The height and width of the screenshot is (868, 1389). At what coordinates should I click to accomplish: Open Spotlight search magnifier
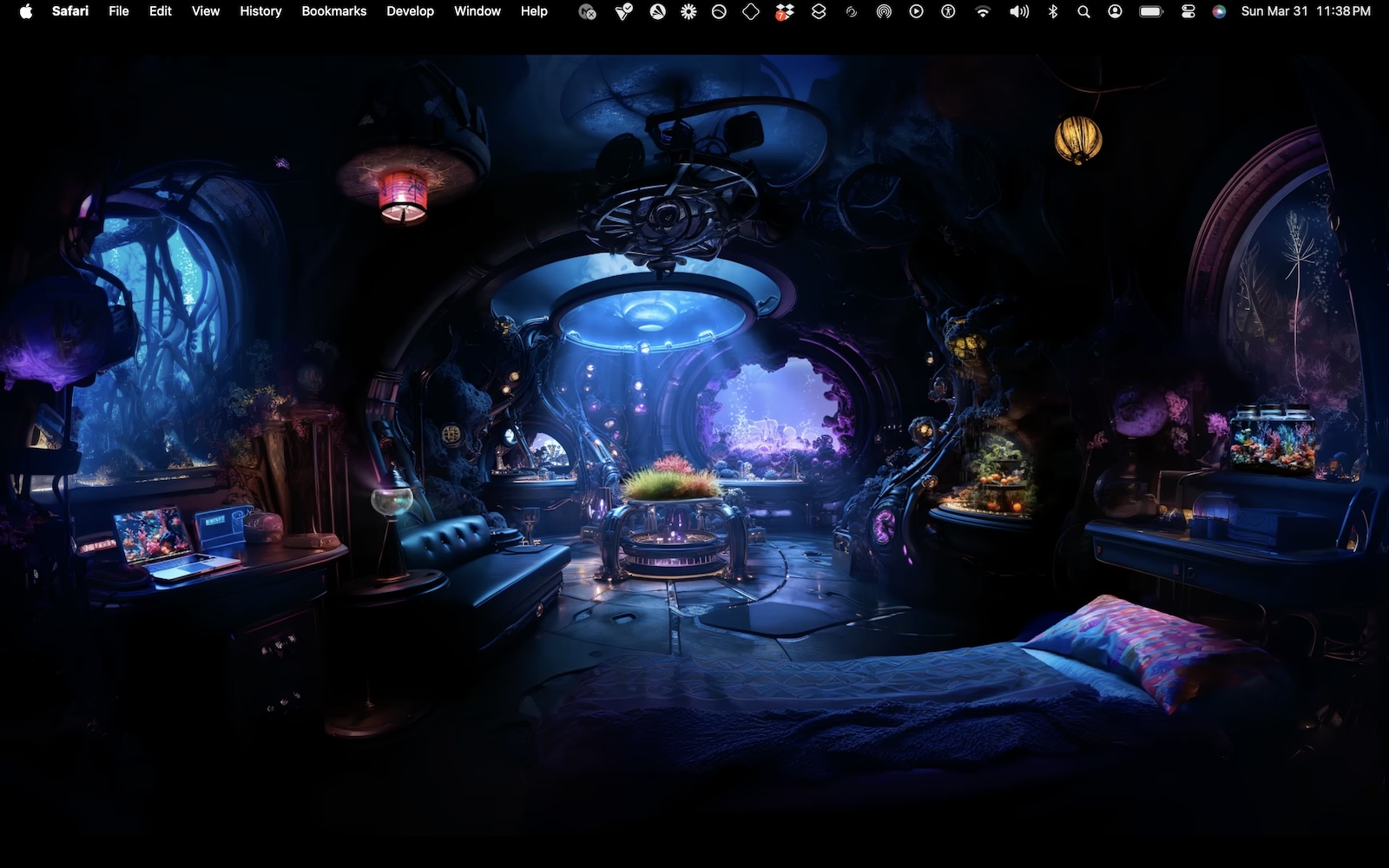pyautogui.click(x=1083, y=11)
